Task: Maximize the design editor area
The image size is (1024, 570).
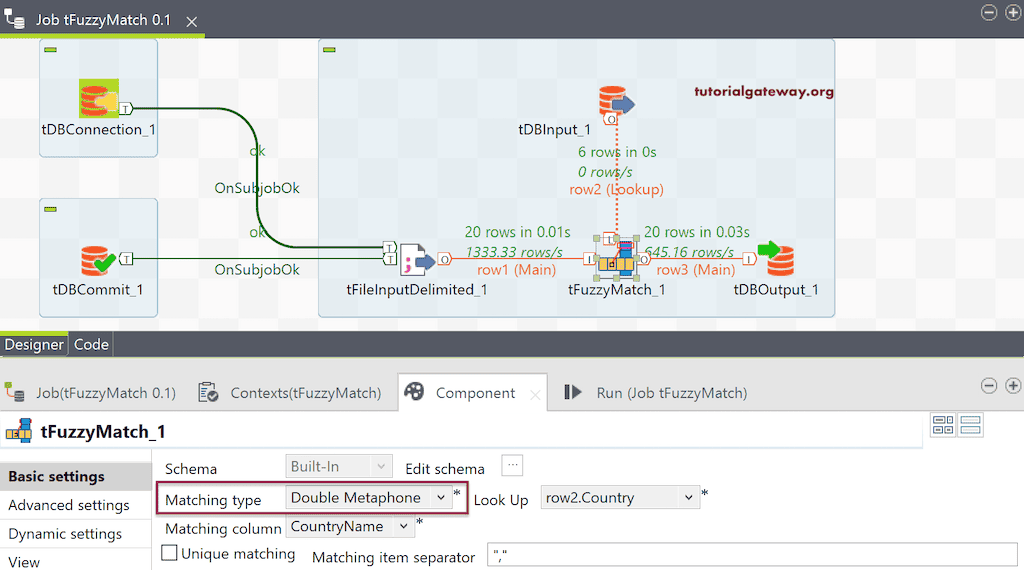Action: tap(1013, 12)
